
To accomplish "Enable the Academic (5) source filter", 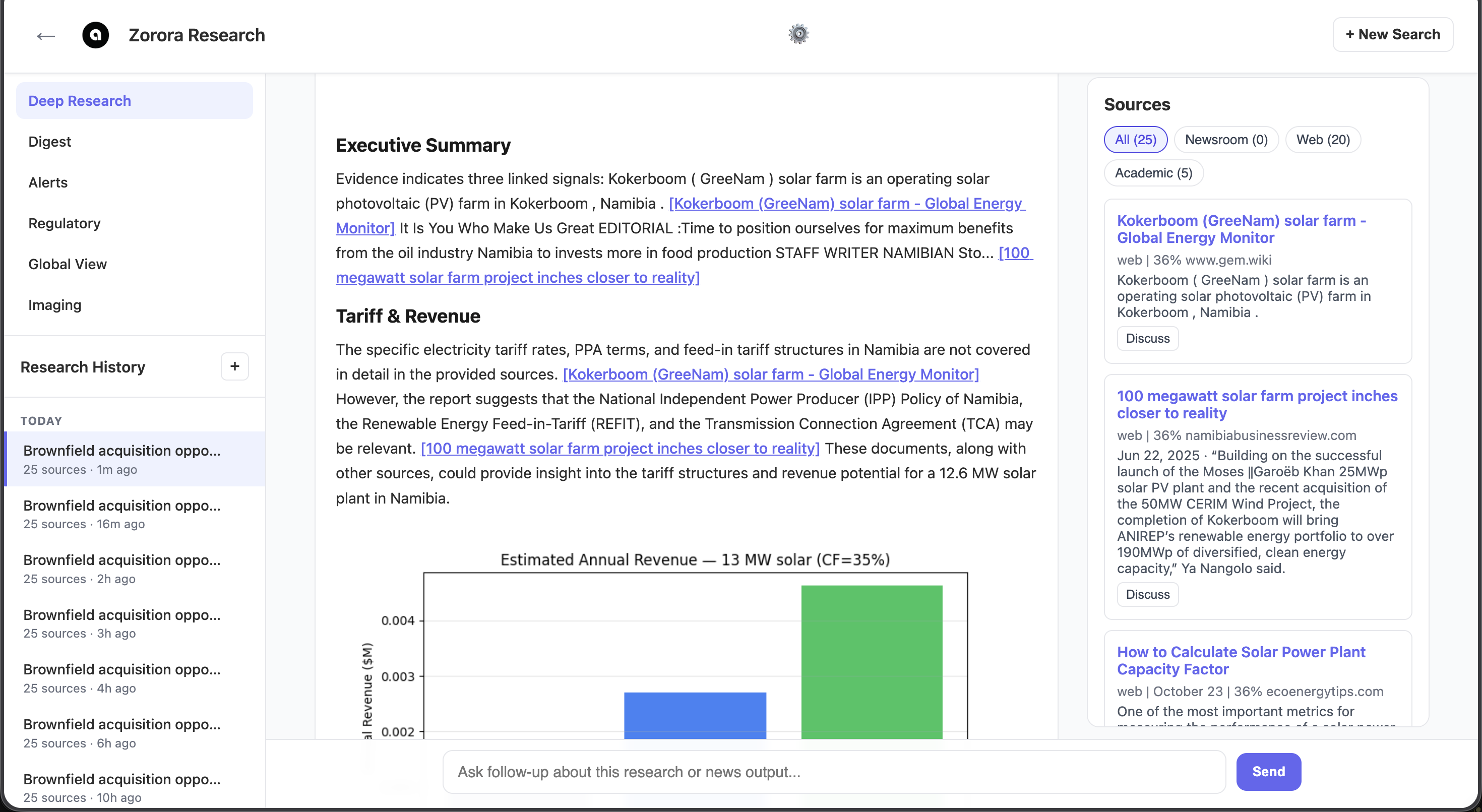I will point(1153,172).
